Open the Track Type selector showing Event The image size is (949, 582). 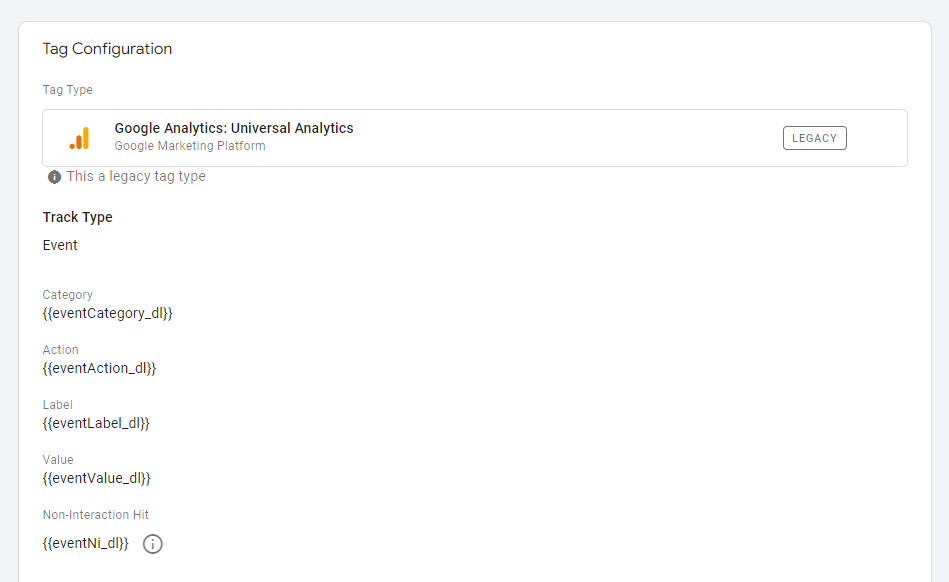[59, 244]
